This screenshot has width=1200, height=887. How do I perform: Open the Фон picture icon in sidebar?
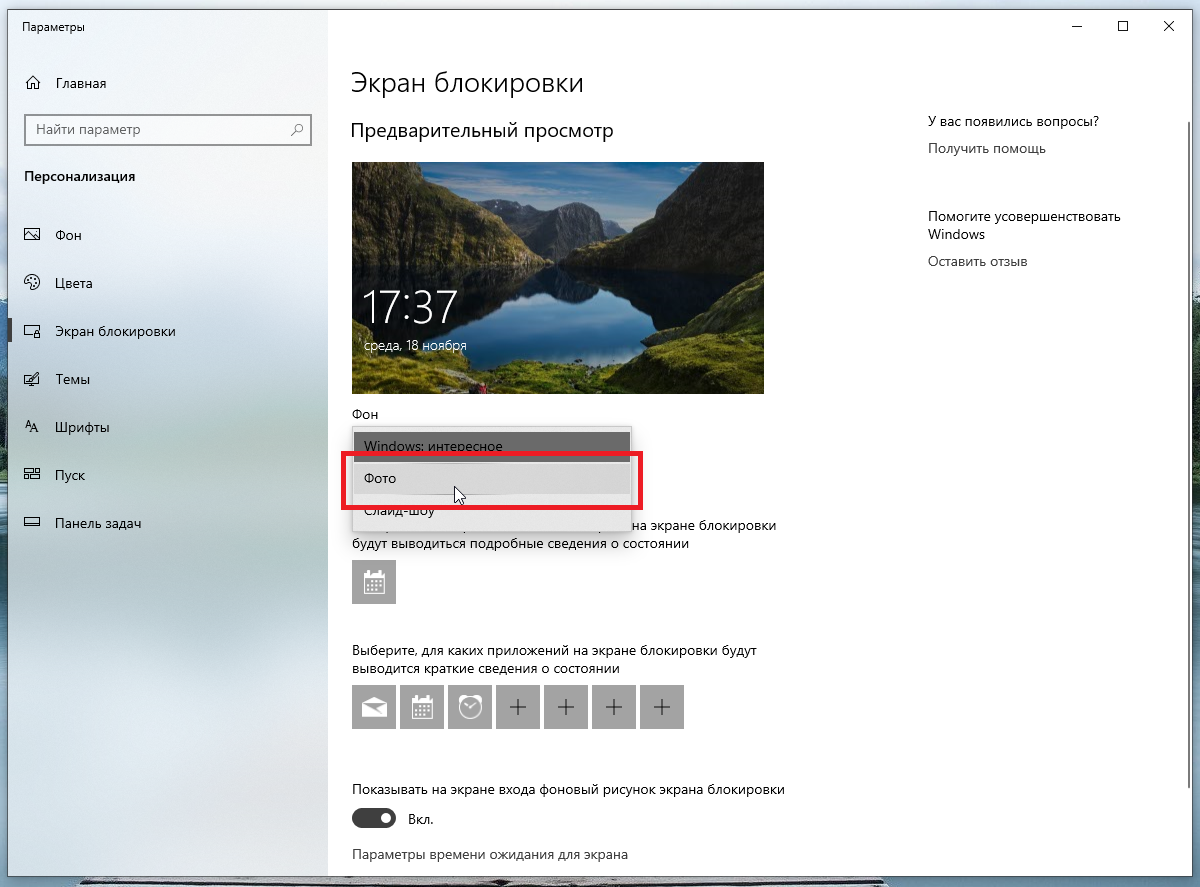click(x=33, y=235)
